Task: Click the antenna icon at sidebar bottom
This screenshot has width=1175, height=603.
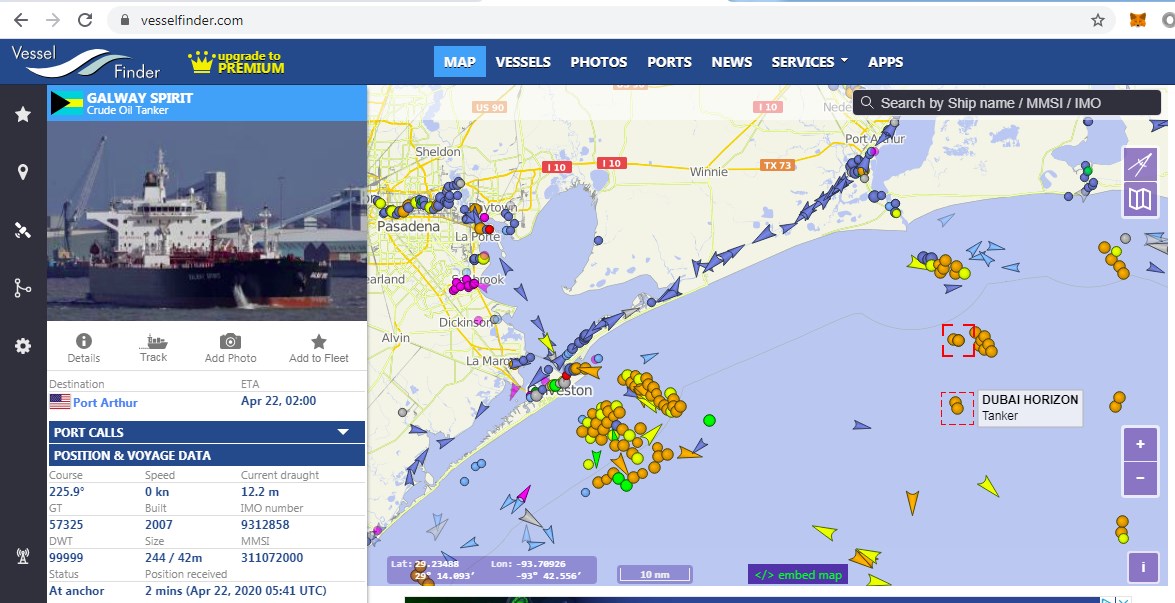Action: click(x=23, y=557)
